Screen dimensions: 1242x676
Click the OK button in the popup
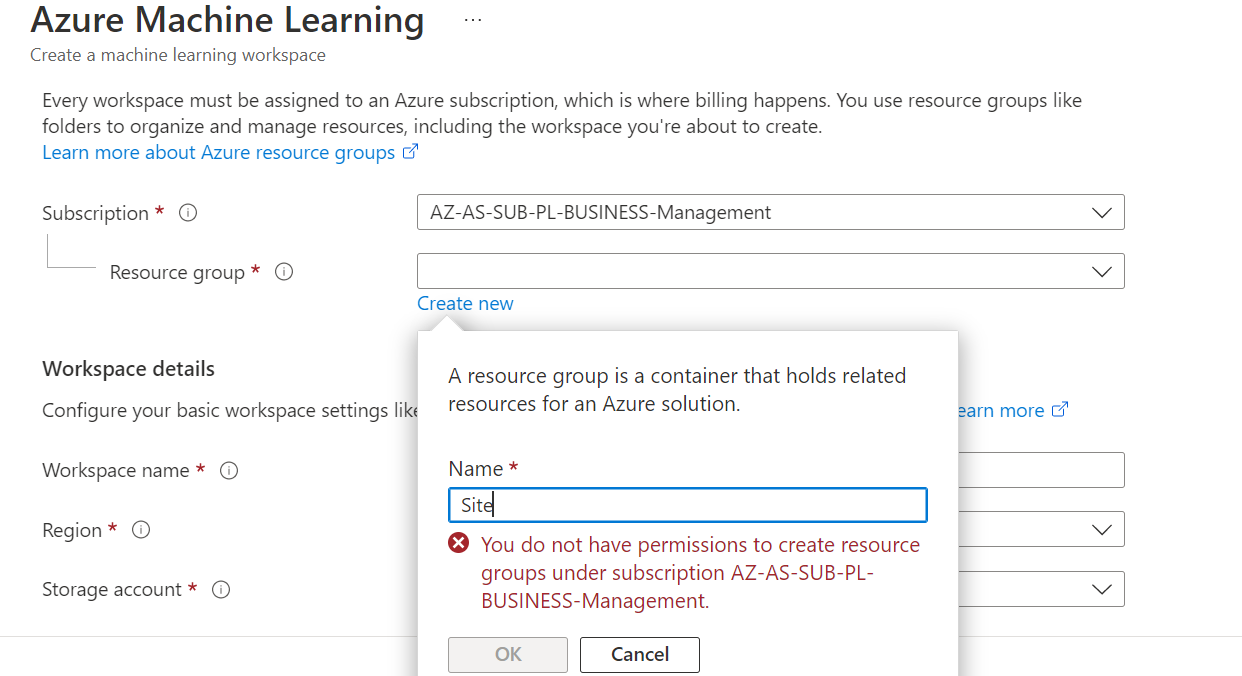point(508,655)
